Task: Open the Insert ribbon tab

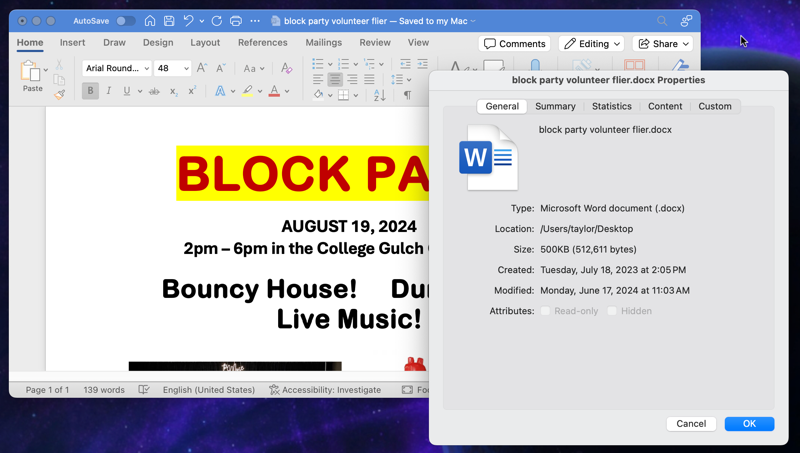Action: 72,42
